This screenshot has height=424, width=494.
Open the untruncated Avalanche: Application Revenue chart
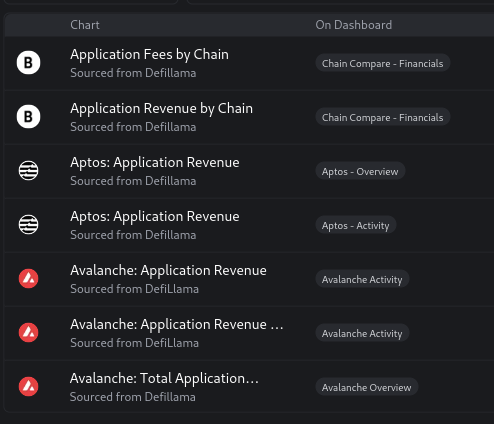pos(168,270)
